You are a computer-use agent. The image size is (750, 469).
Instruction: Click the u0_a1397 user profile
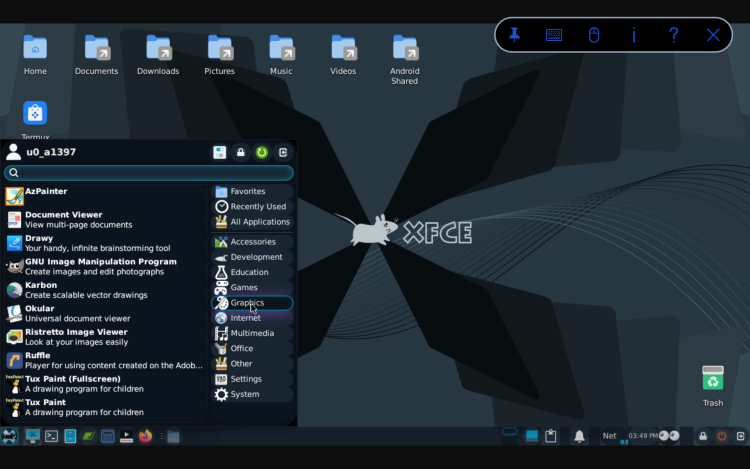[x=41, y=152]
